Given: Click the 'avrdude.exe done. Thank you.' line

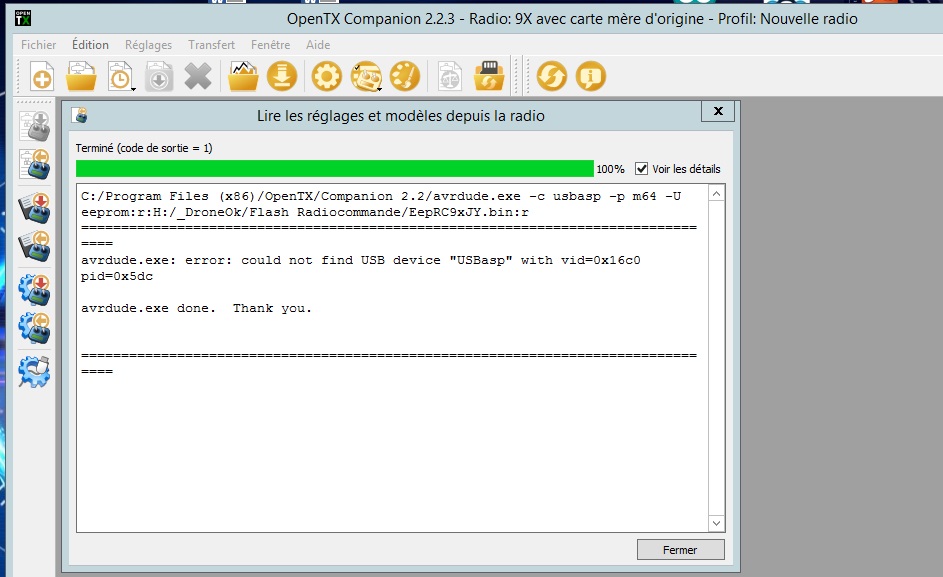Looking at the screenshot, I should 197,308.
